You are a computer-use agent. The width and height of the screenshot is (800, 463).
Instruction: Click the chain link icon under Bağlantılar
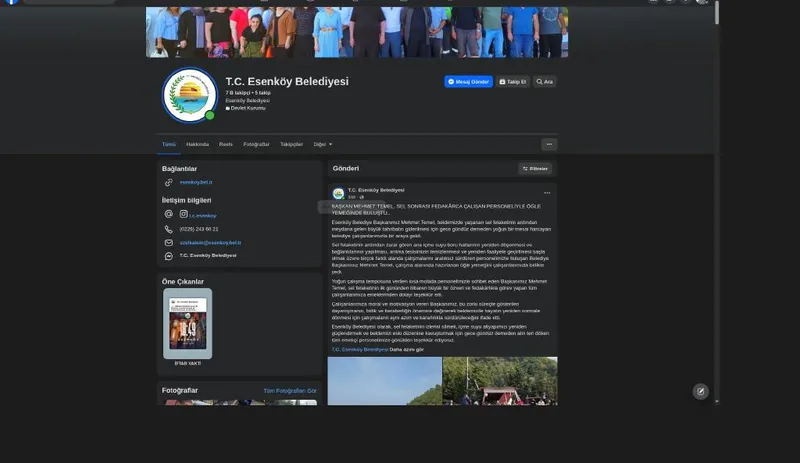(x=168, y=182)
